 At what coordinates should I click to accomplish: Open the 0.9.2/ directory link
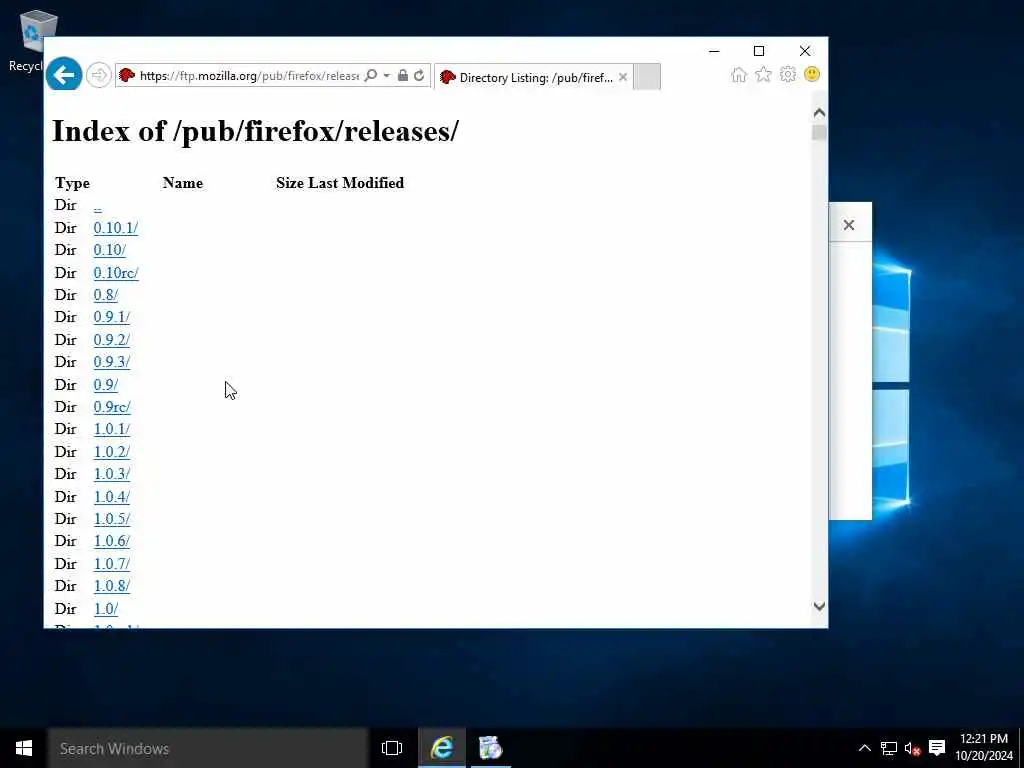(112, 340)
